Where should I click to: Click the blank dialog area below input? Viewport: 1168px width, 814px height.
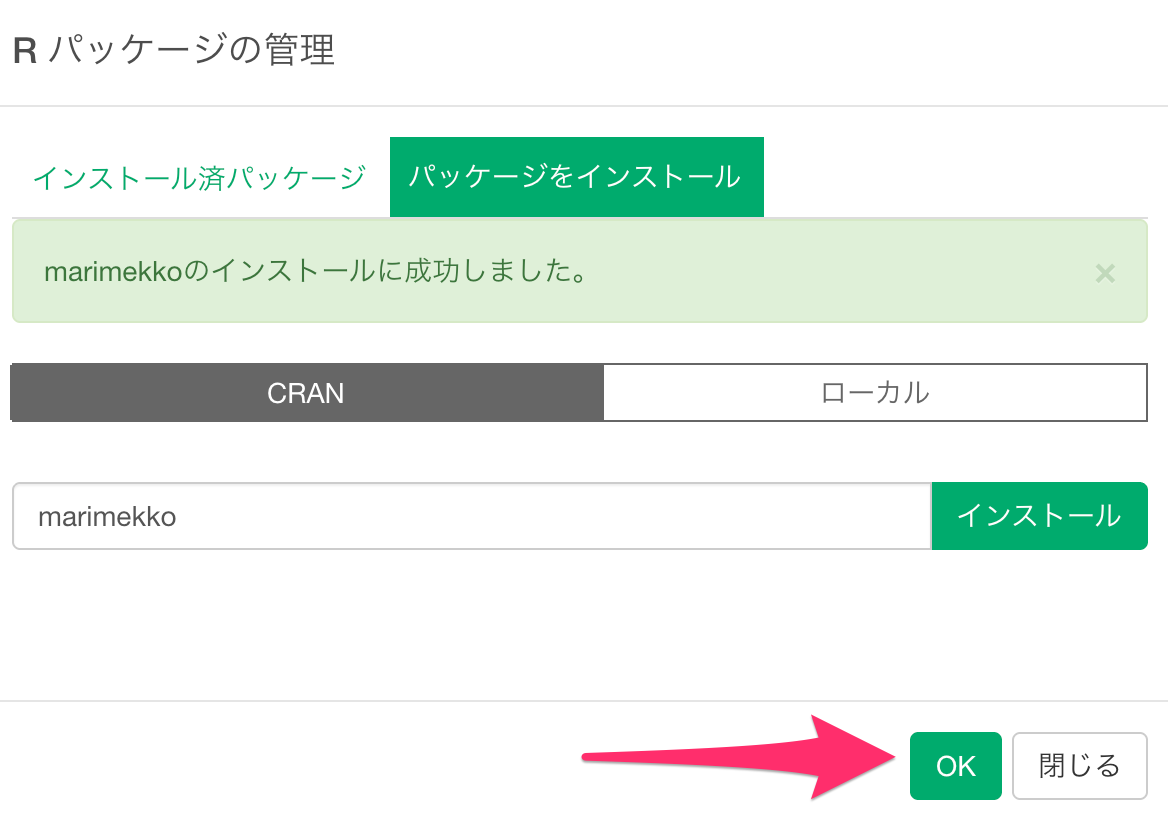click(581, 626)
